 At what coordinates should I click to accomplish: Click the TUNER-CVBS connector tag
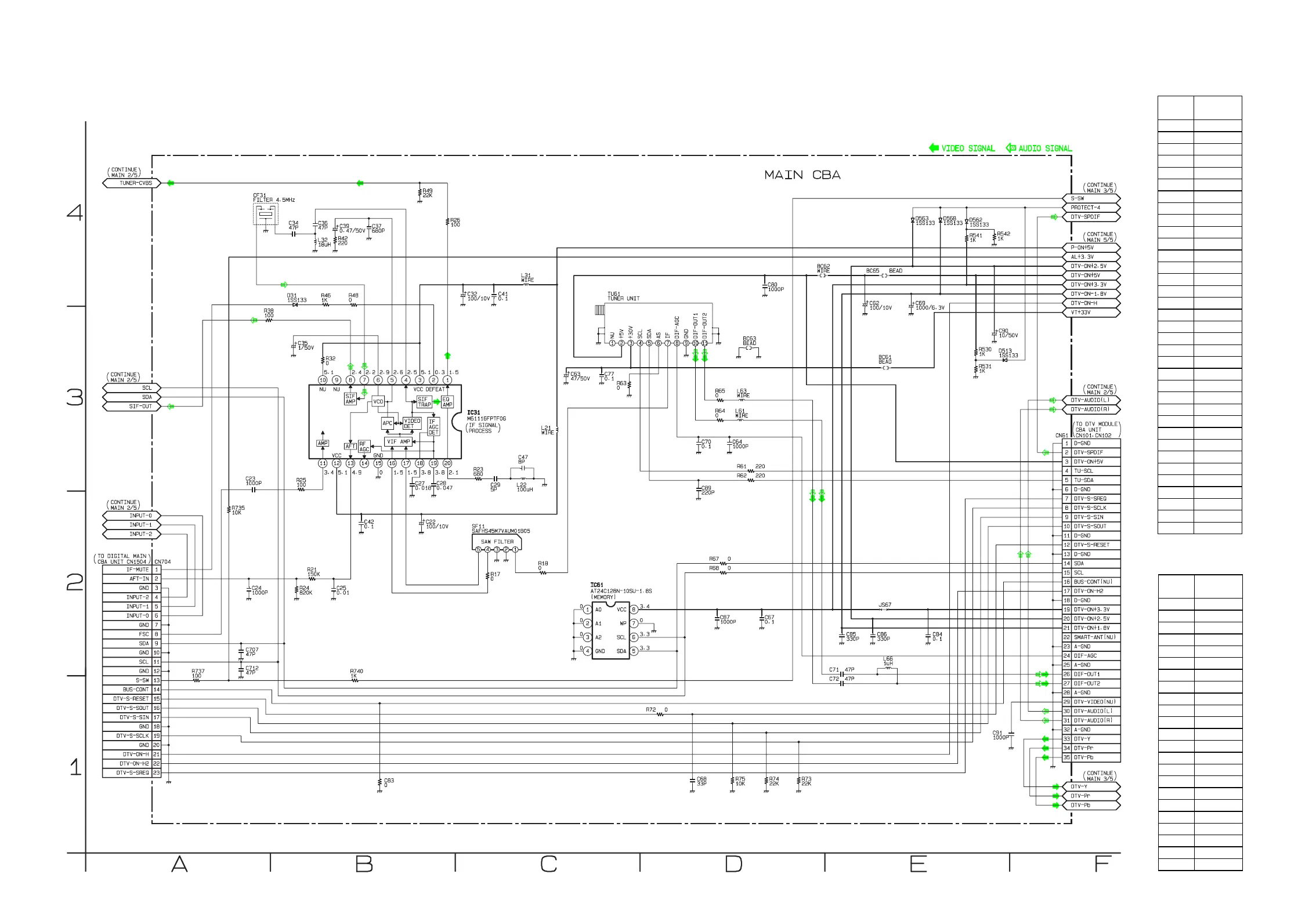[131, 183]
